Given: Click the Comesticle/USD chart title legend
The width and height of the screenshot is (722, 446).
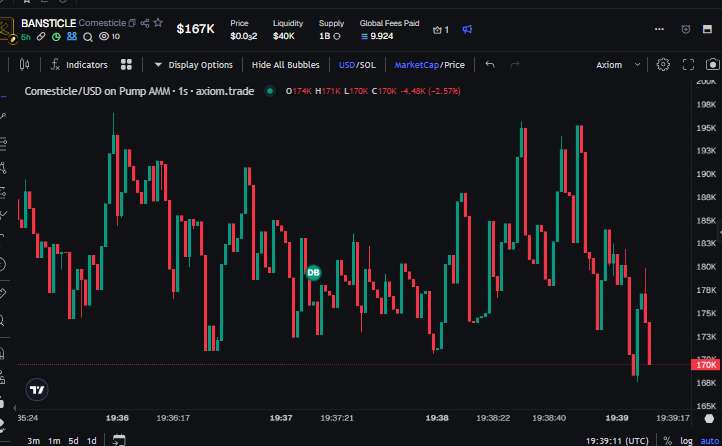Looking at the screenshot, I should (139, 91).
